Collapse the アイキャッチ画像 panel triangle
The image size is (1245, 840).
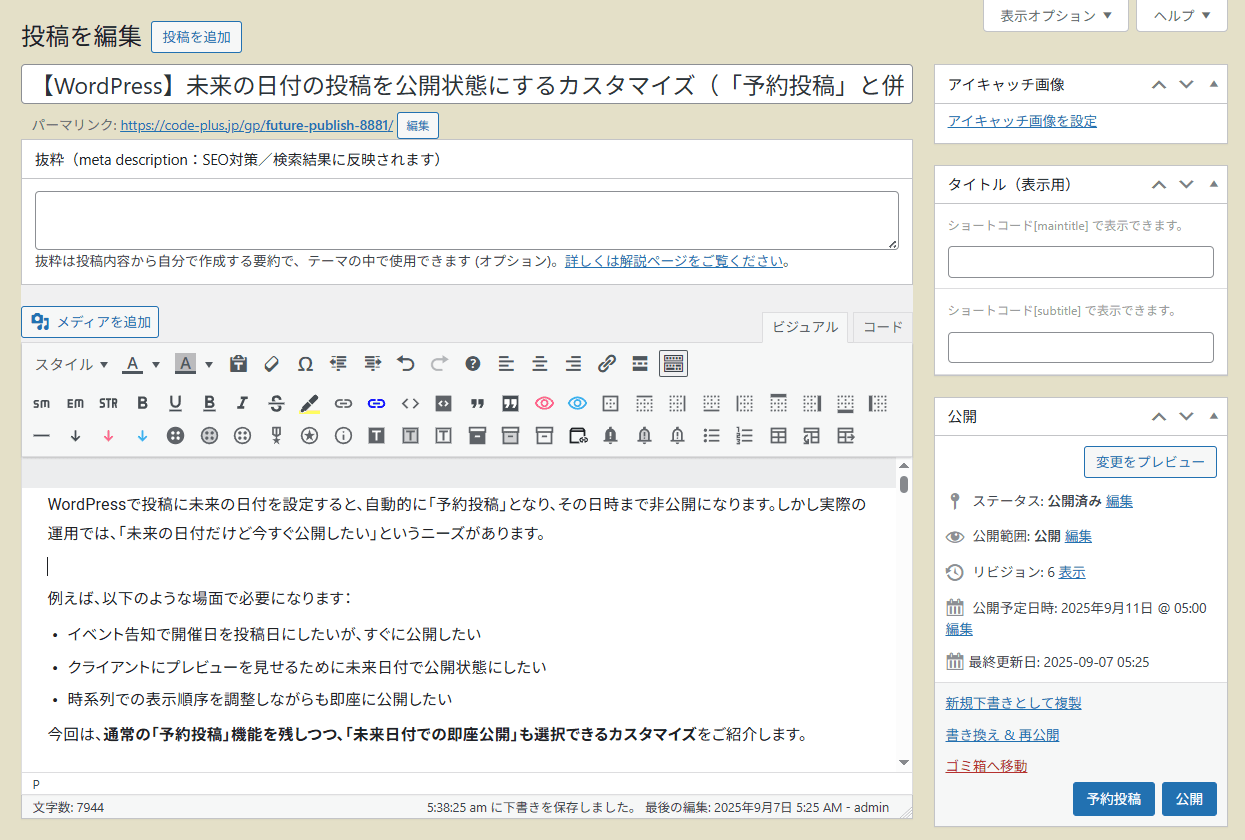coord(1213,84)
